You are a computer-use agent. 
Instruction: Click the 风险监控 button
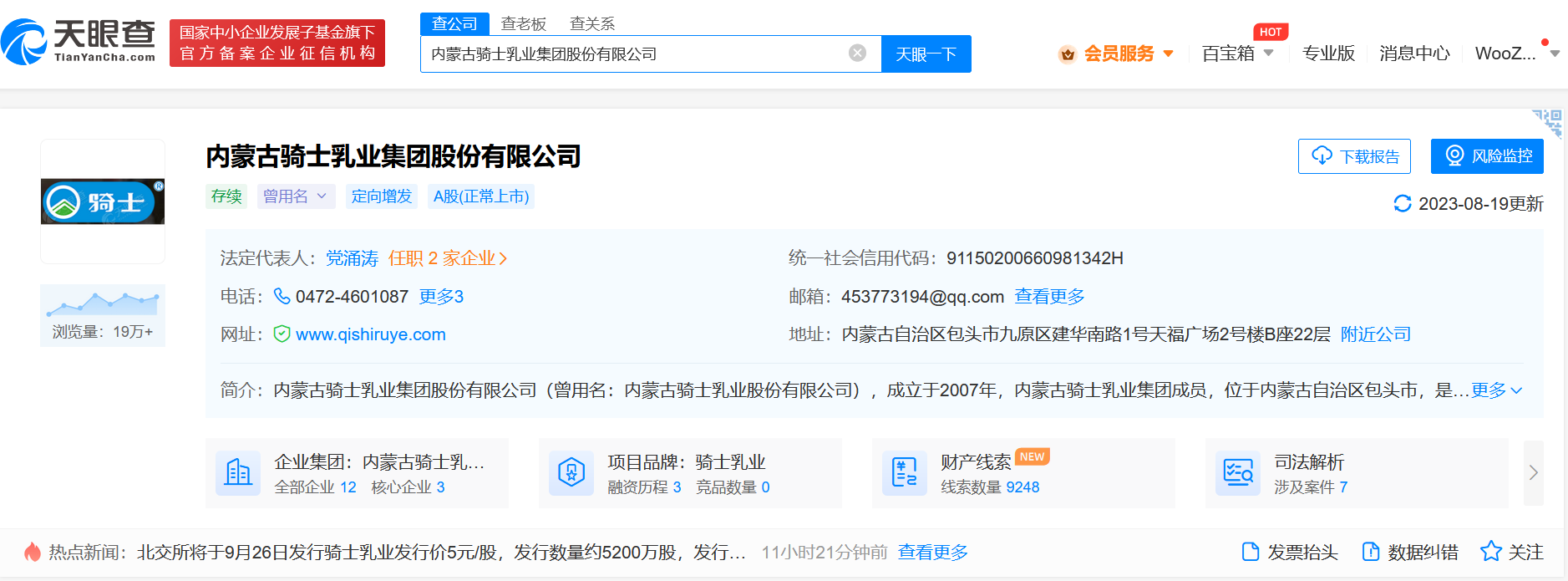[x=1487, y=156]
